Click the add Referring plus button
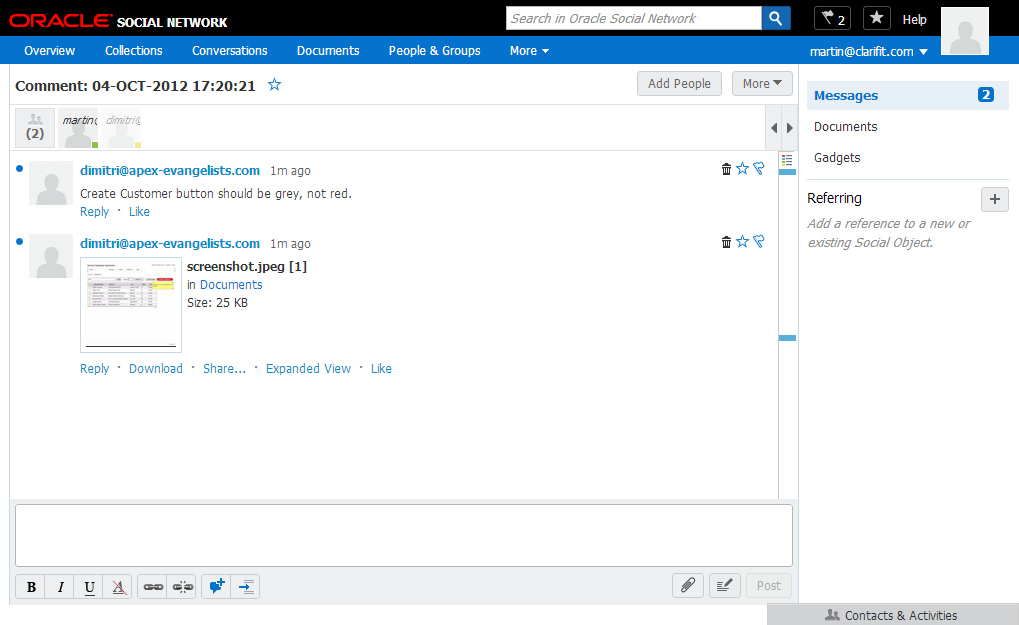This screenshot has height=625, width=1019. tap(994, 199)
